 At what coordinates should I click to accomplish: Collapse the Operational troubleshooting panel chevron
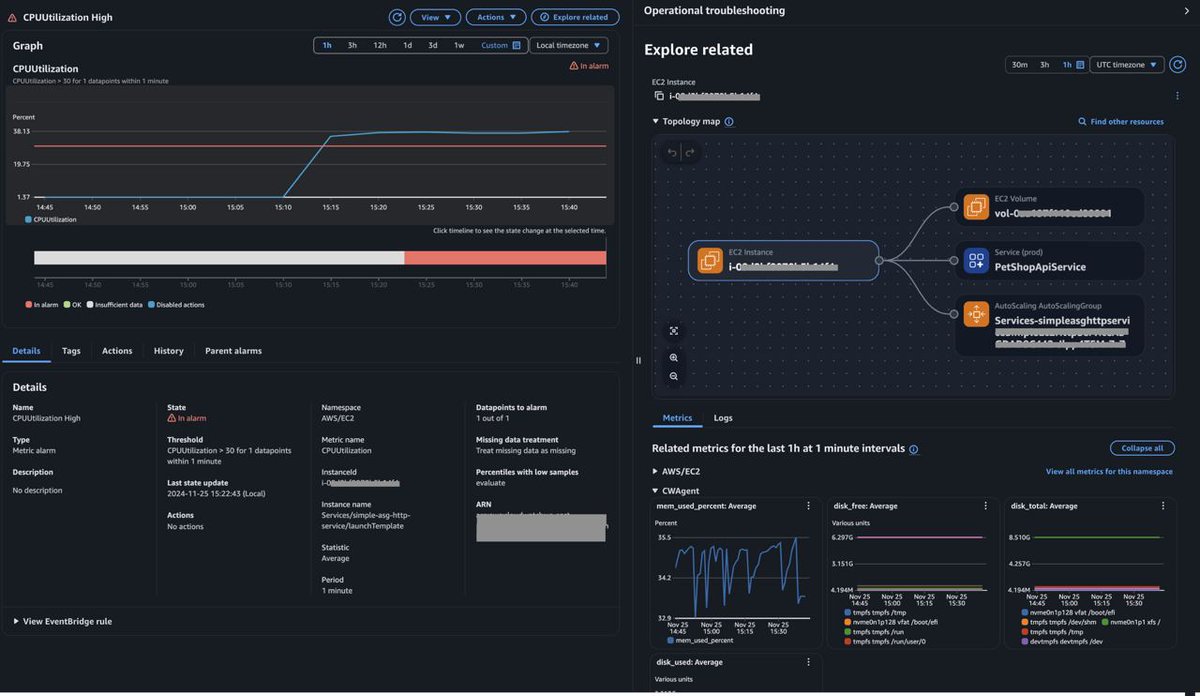[x=1187, y=10]
